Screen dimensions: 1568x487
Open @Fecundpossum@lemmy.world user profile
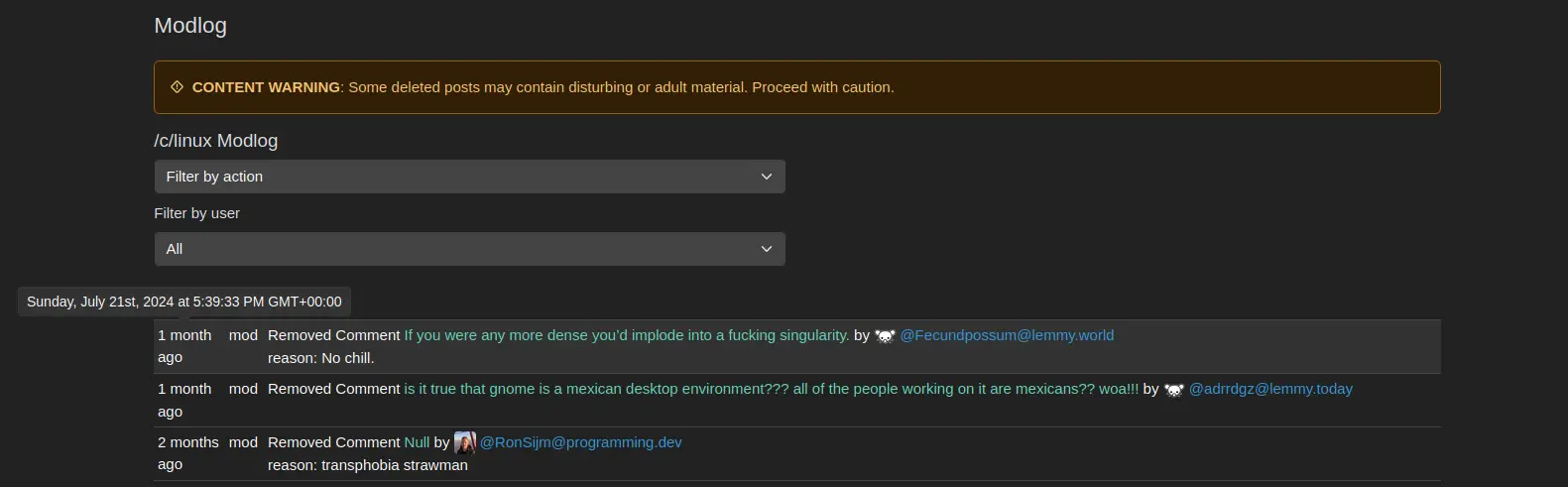pos(1006,335)
